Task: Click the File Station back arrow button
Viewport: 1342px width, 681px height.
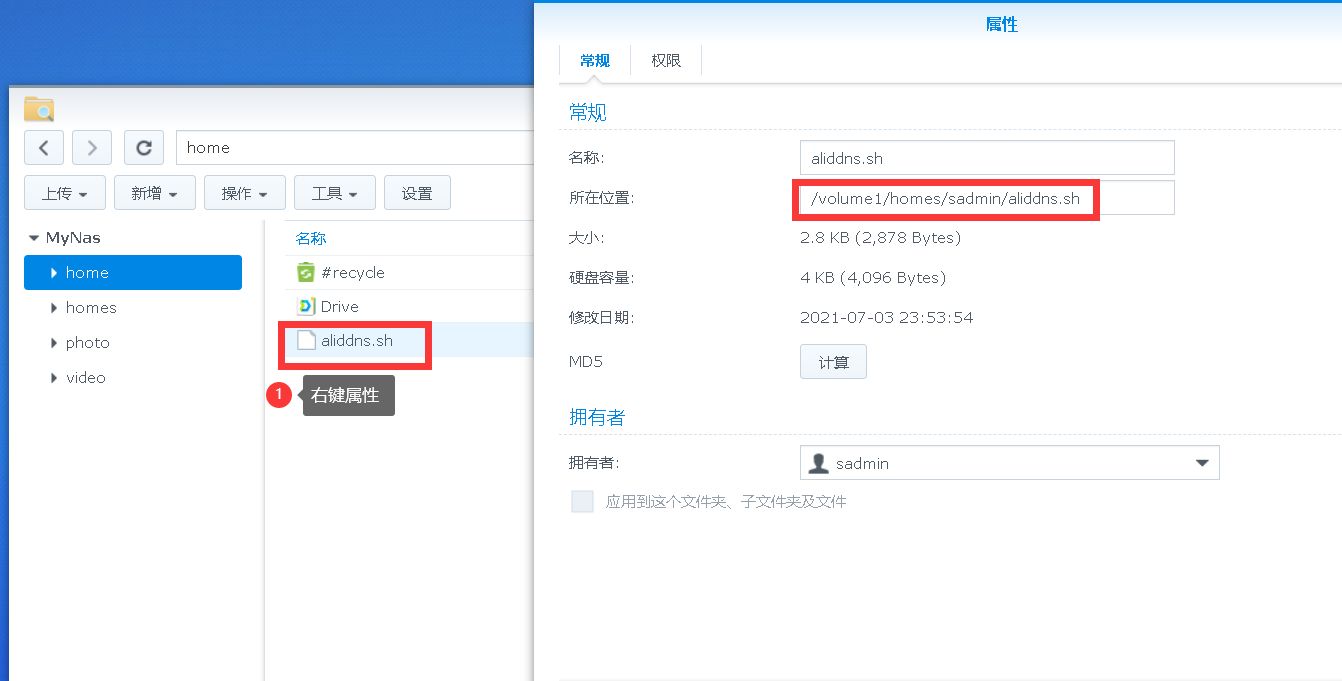Action: (44, 148)
